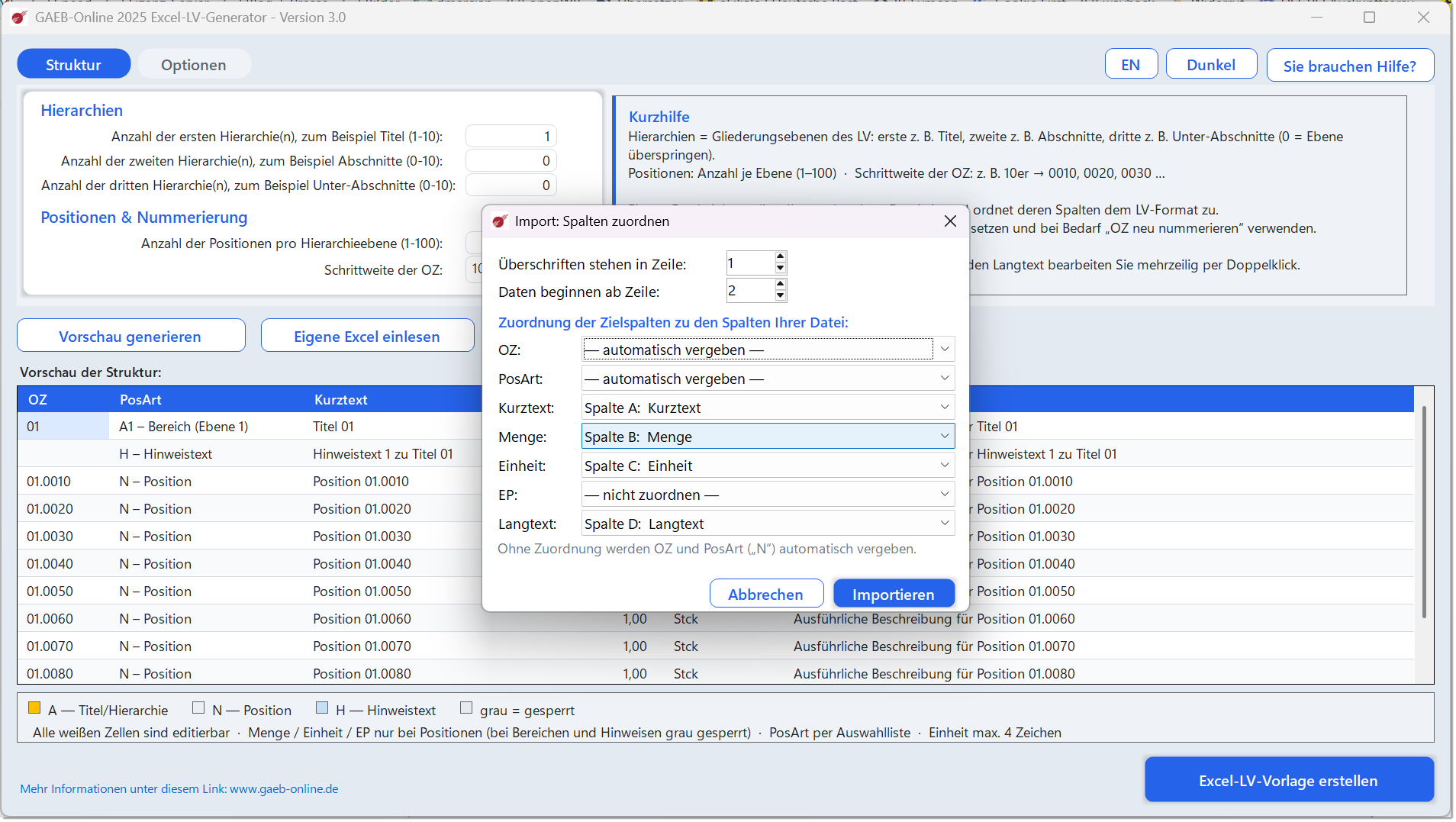Increase Daten beginnen ab Zeile value
The width and height of the screenshot is (1456, 822).
(x=780, y=285)
